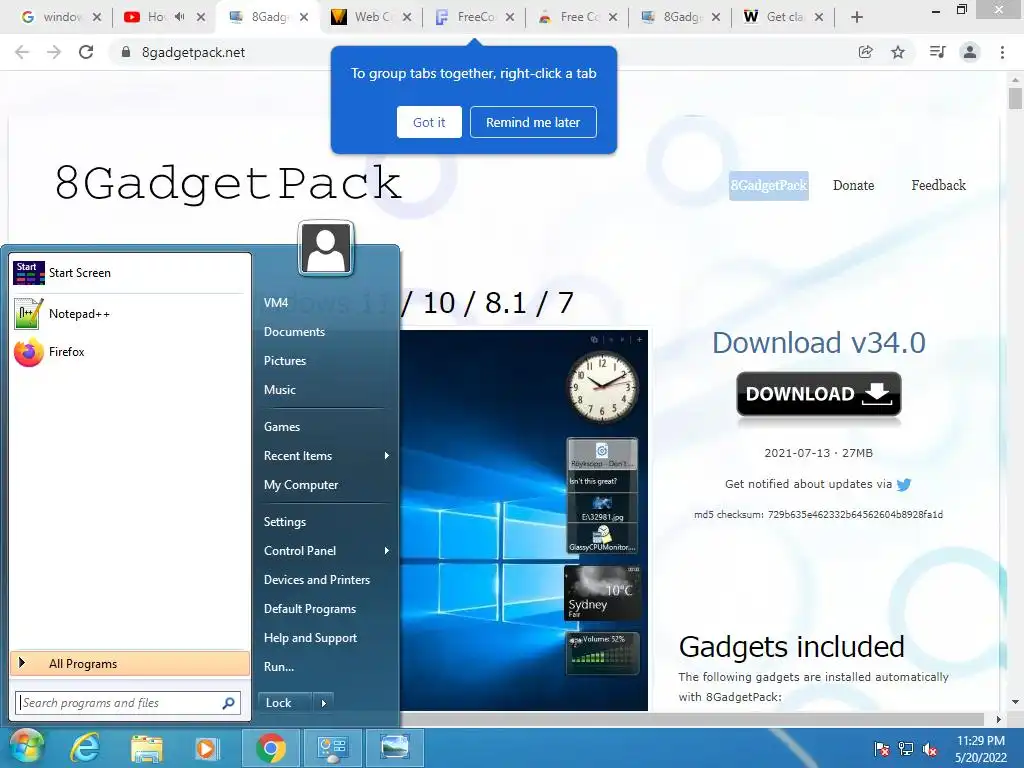Open Documents from Start menu
Screen dimensions: 1024x768
pyautogui.click(x=294, y=332)
